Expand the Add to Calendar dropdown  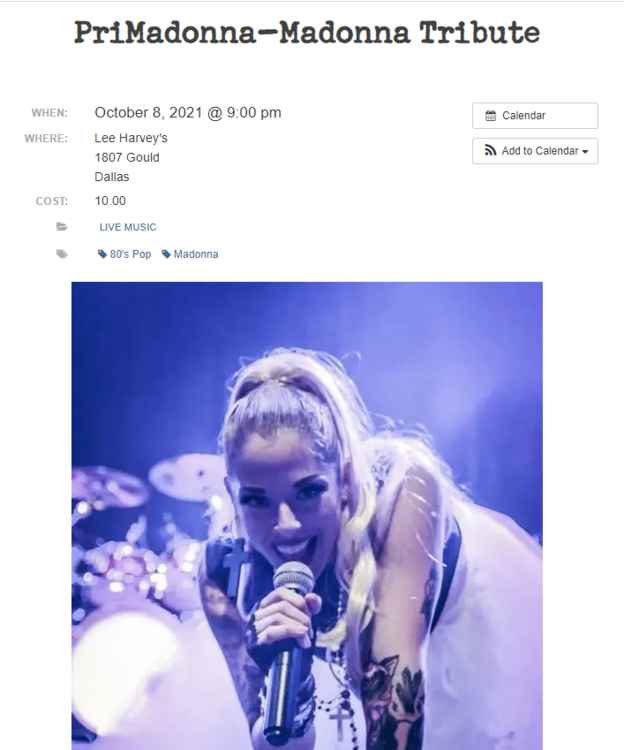(535, 151)
